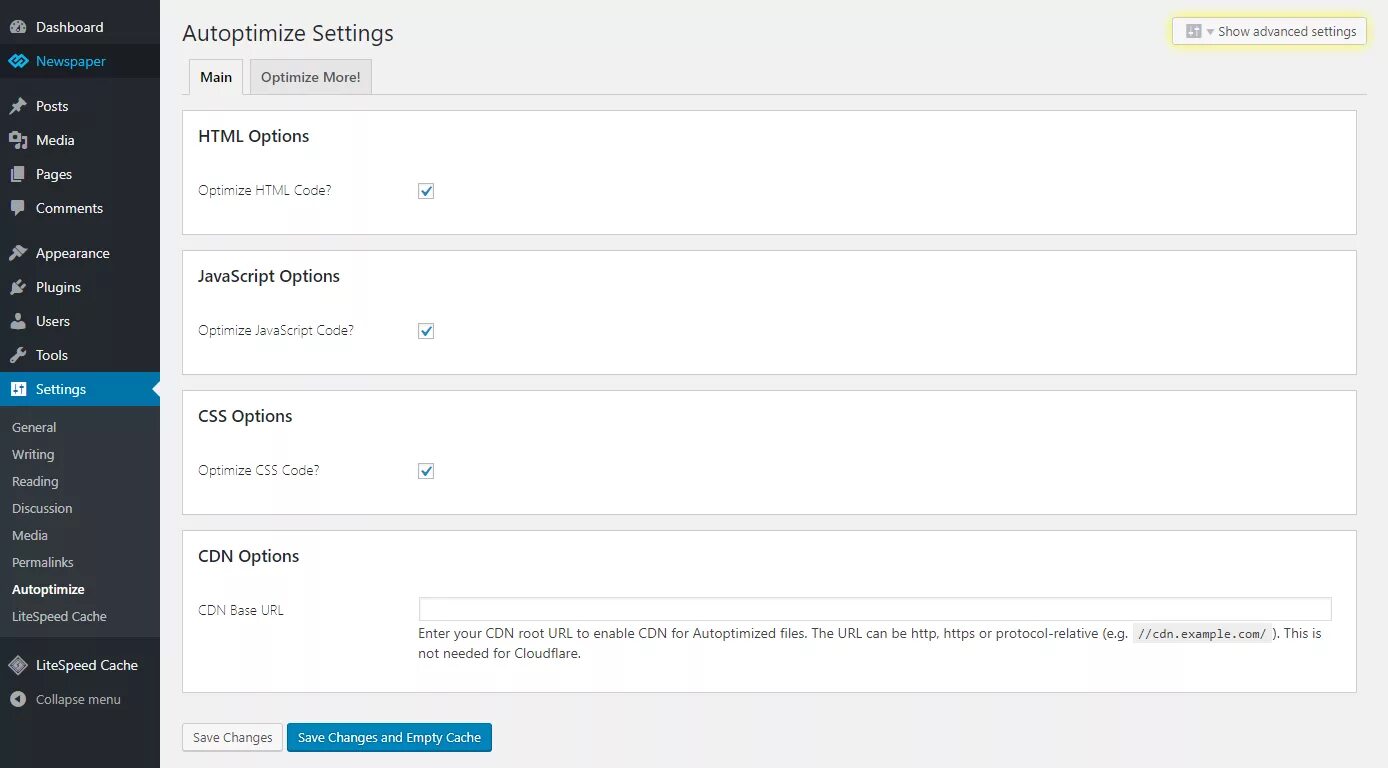Click the Plugins plug icon

pos(18,287)
